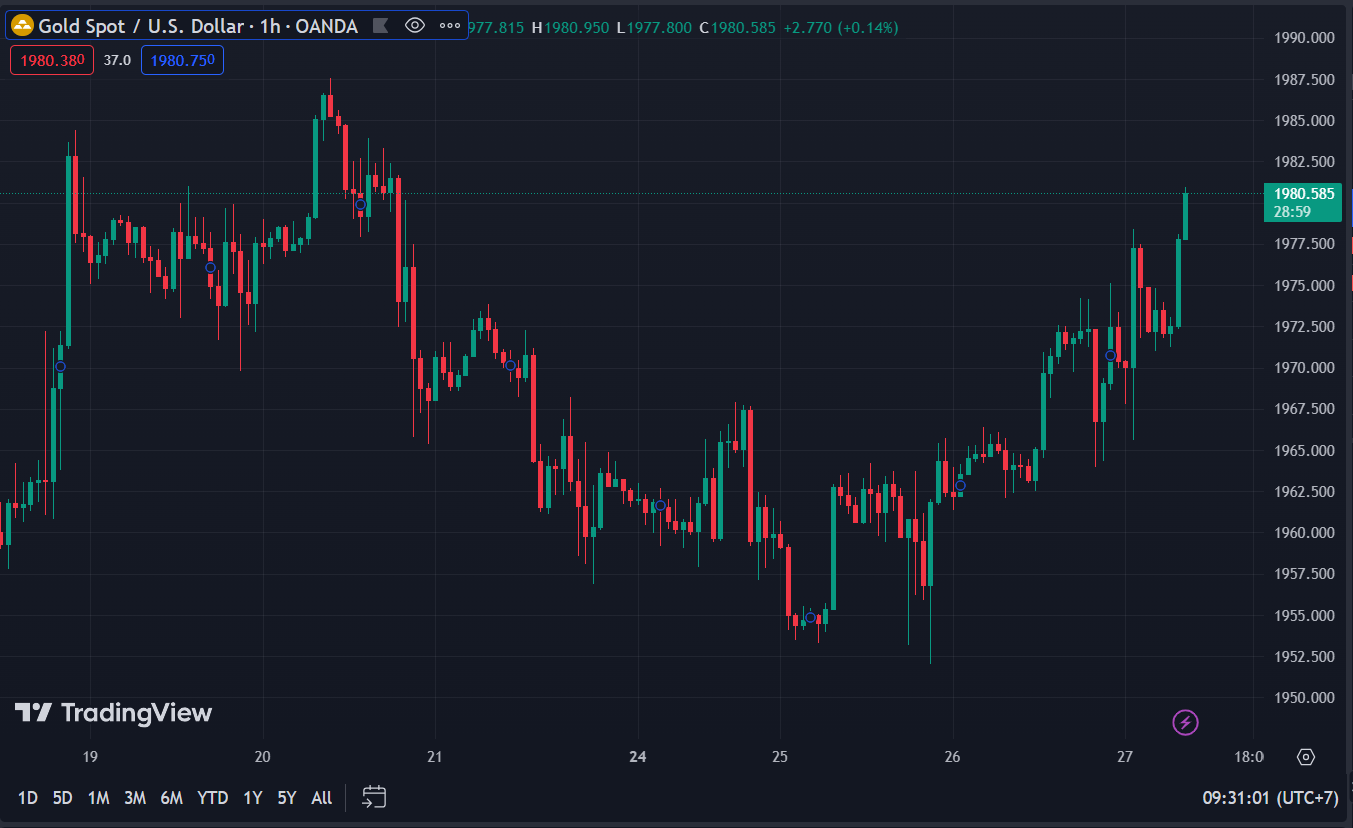The height and width of the screenshot is (828, 1353).
Task: Open the three-dots More menu in legend
Action: point(450,26)
